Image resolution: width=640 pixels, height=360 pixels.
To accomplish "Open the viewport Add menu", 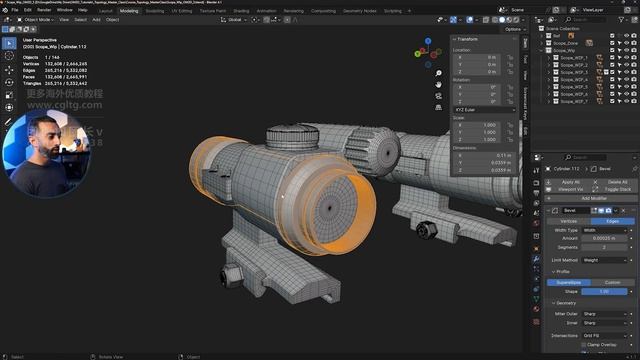I will coord(96,20).
